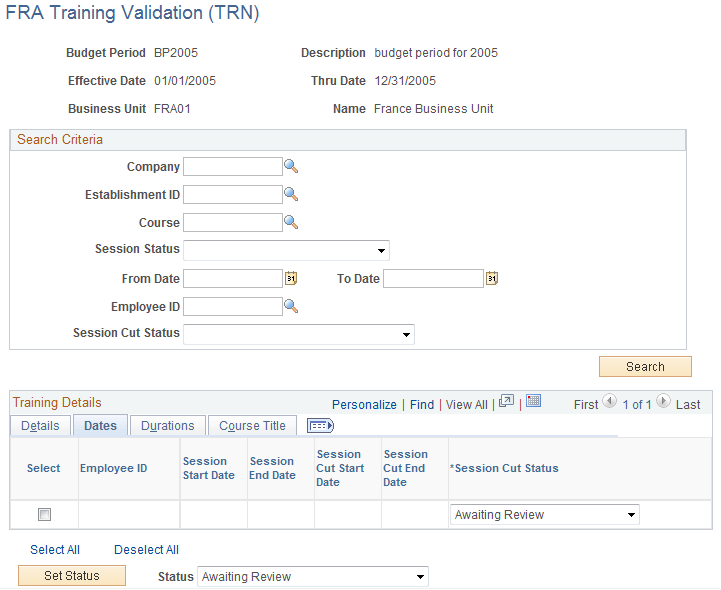This screenshot has width=721, height=590.
Task: Sort by Session End Date column header
Action: pyautogui.click(x=272, y=468)
